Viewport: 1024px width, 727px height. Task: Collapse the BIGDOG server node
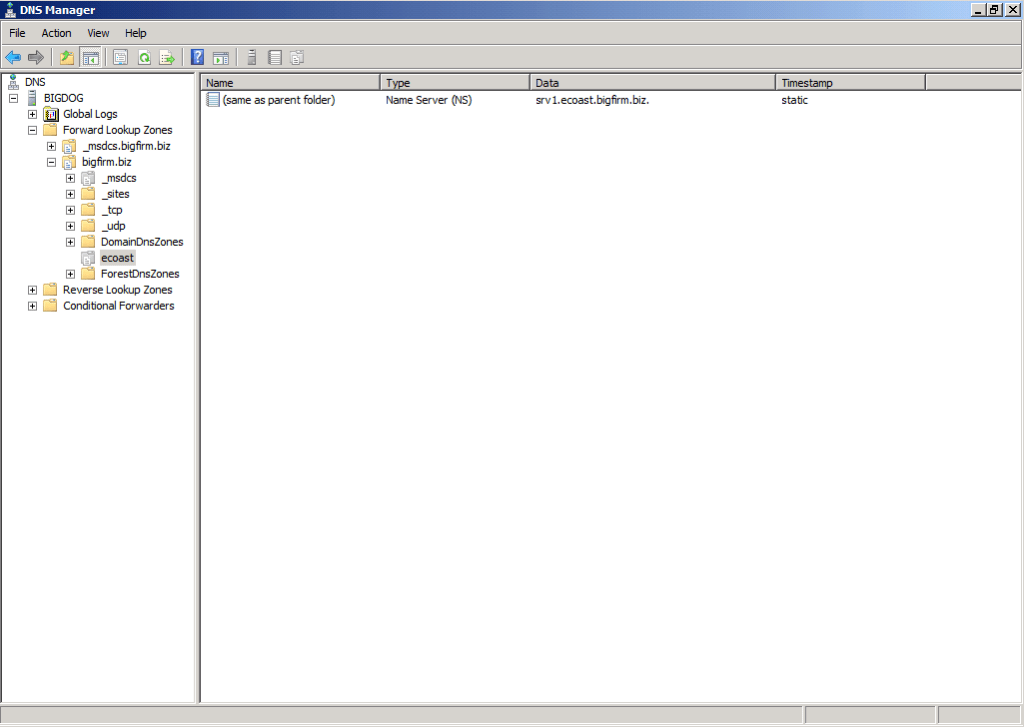point(13,98)
